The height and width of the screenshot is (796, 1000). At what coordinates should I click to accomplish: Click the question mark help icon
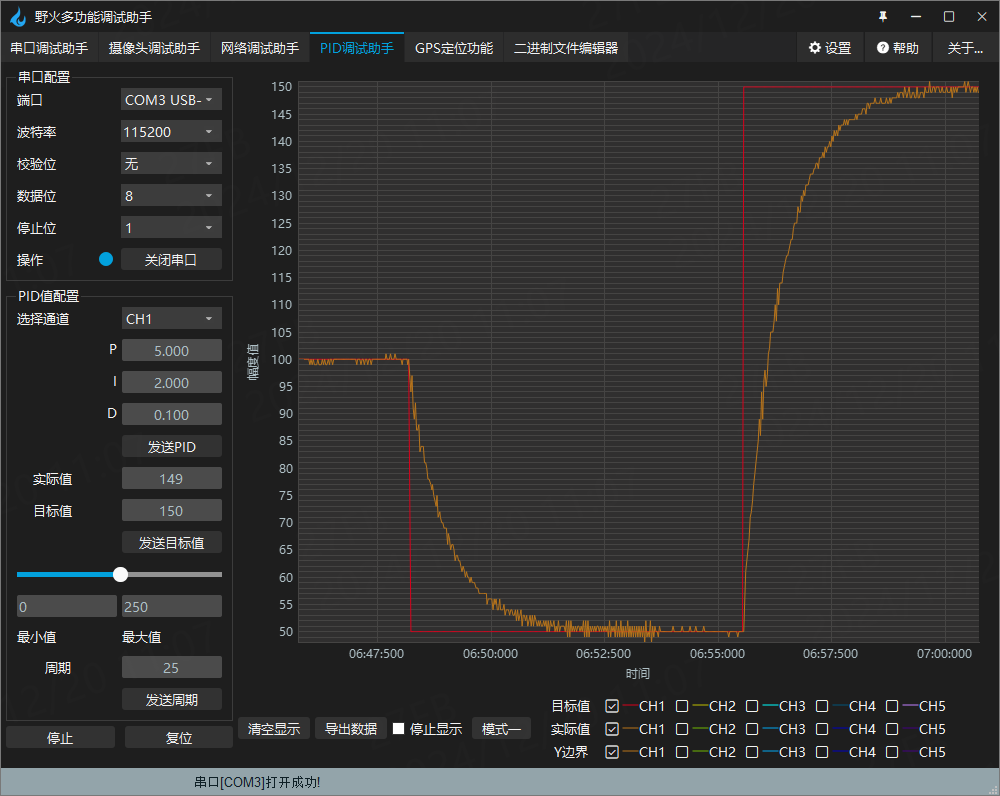(x=883, y=48)
